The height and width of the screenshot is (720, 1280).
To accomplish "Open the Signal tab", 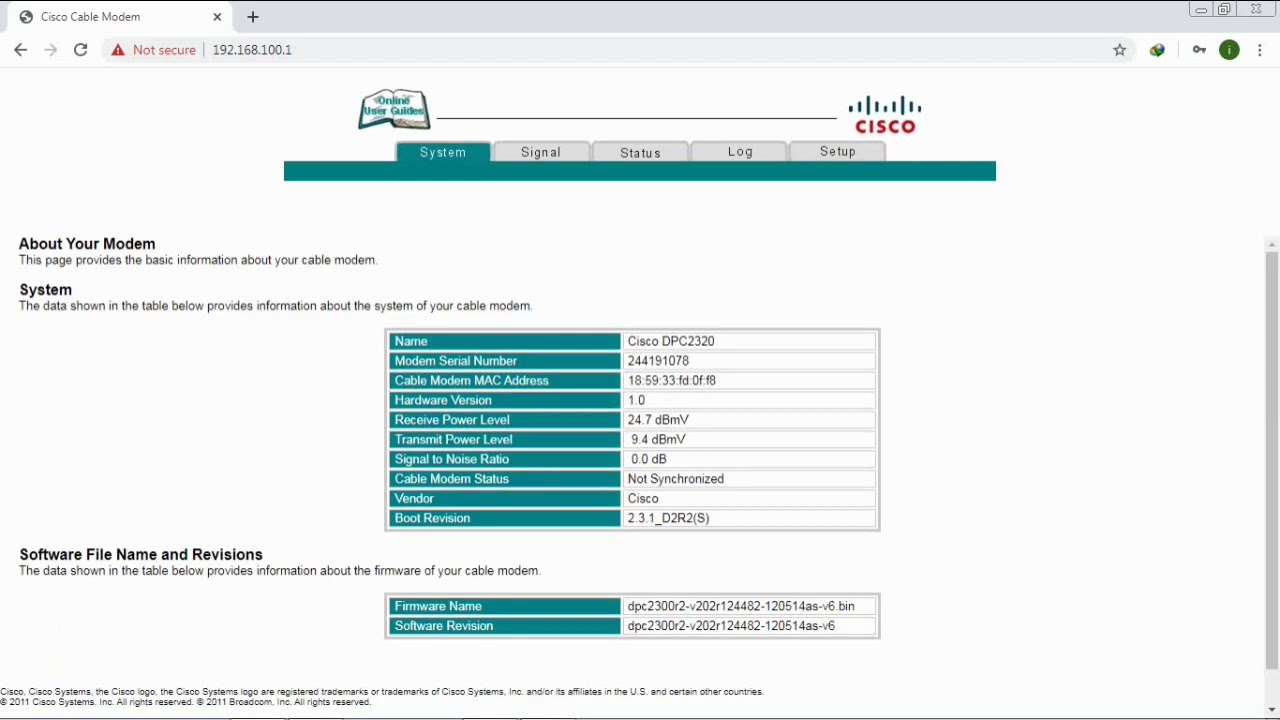I will click(x=541, y=152).
